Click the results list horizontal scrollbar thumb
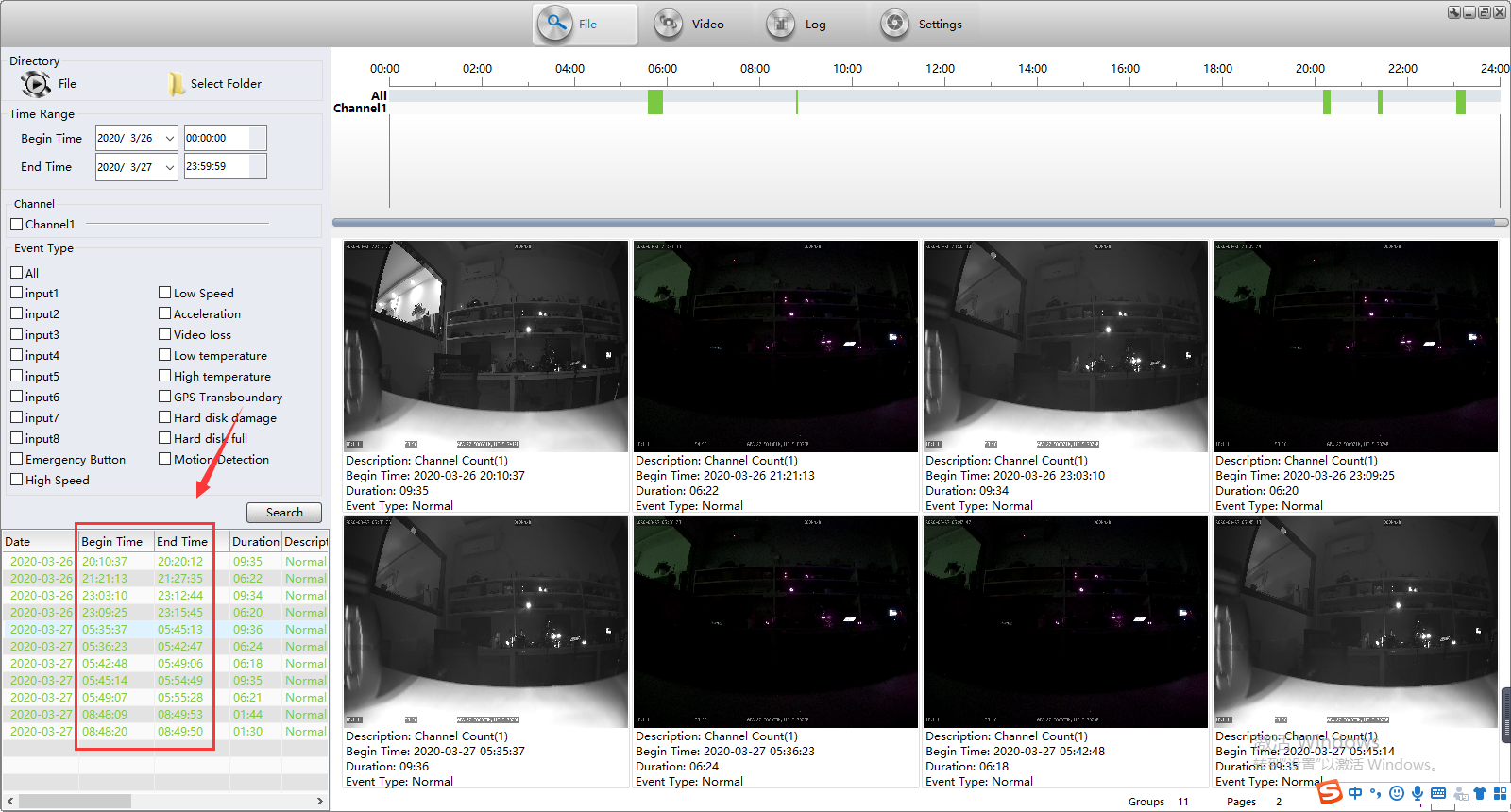The image size is (1511, 812). point(75,802)
